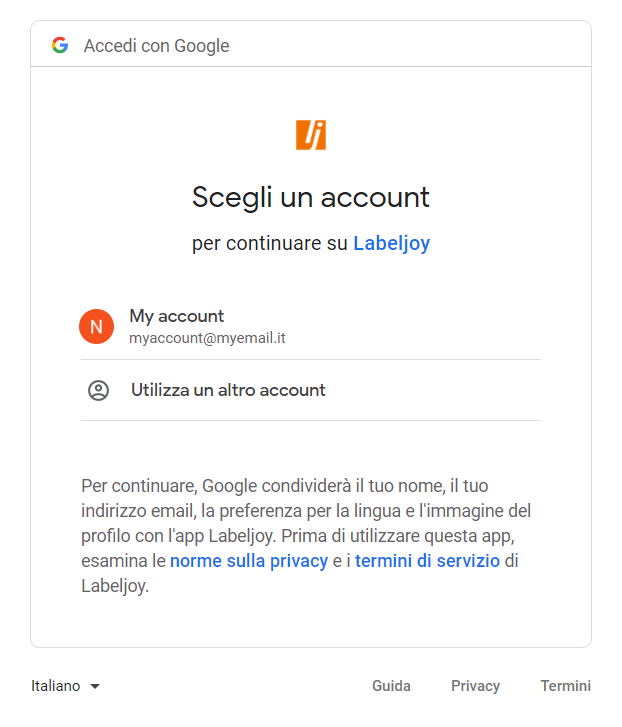Open the Italiano language dropdown

(65, 686)
